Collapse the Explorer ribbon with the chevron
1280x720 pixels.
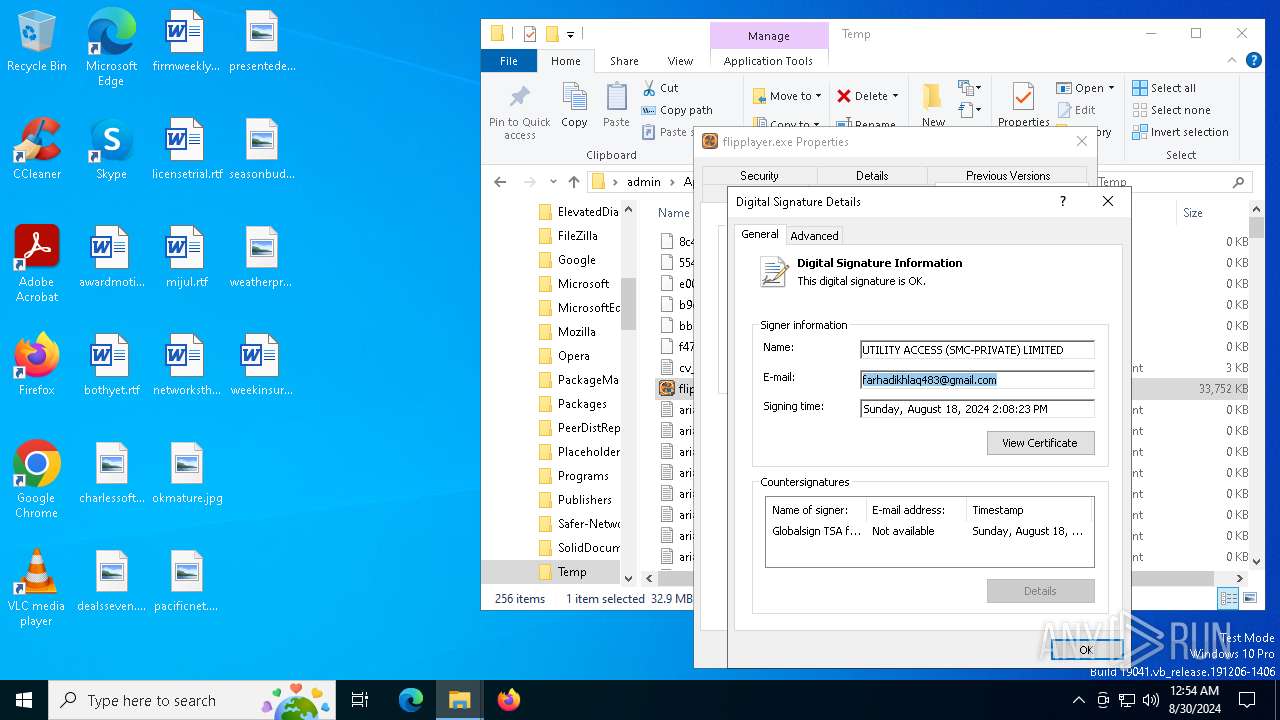(1232, 61)
